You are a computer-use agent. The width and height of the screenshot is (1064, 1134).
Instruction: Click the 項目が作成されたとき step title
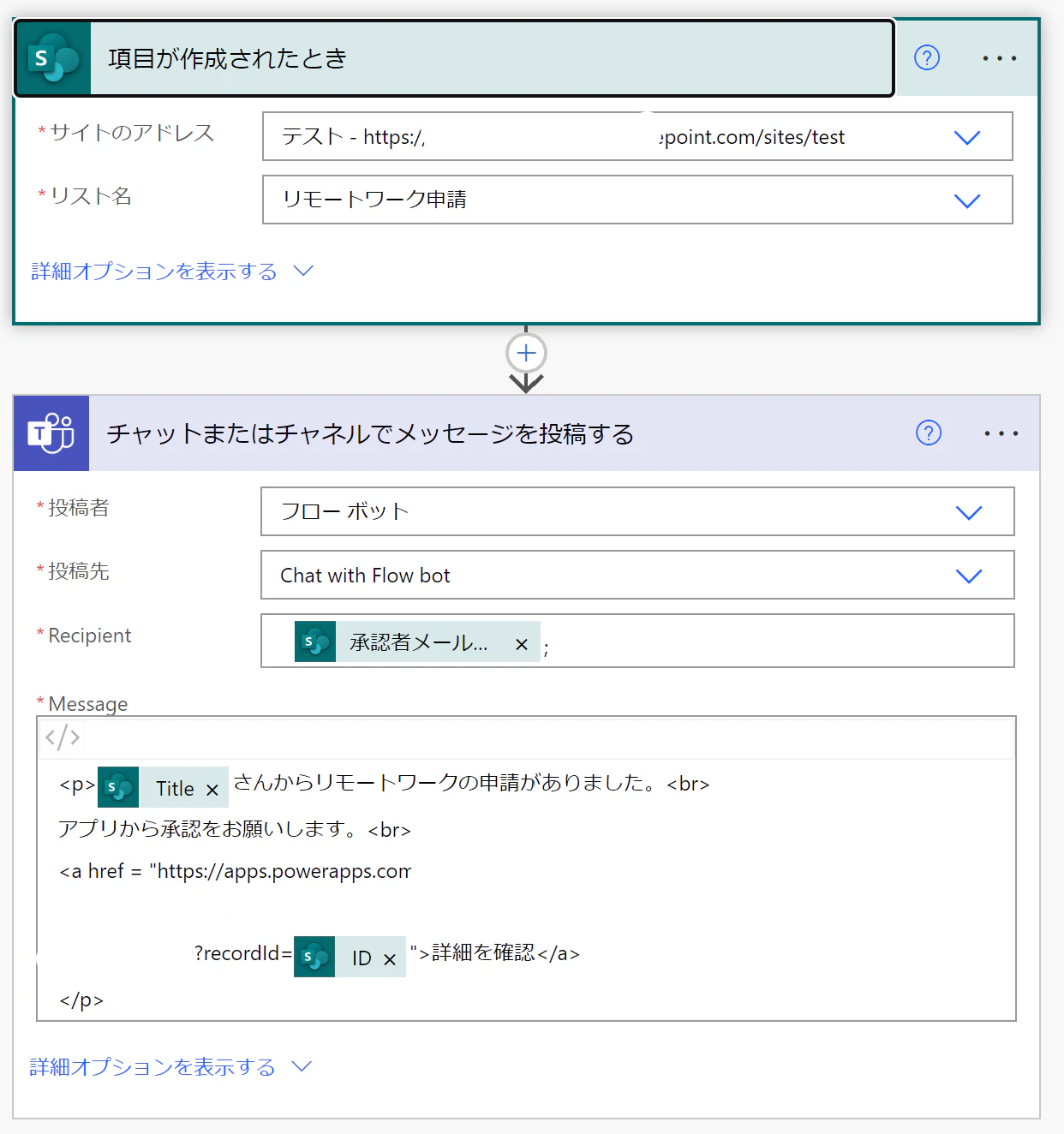[227, 58]
